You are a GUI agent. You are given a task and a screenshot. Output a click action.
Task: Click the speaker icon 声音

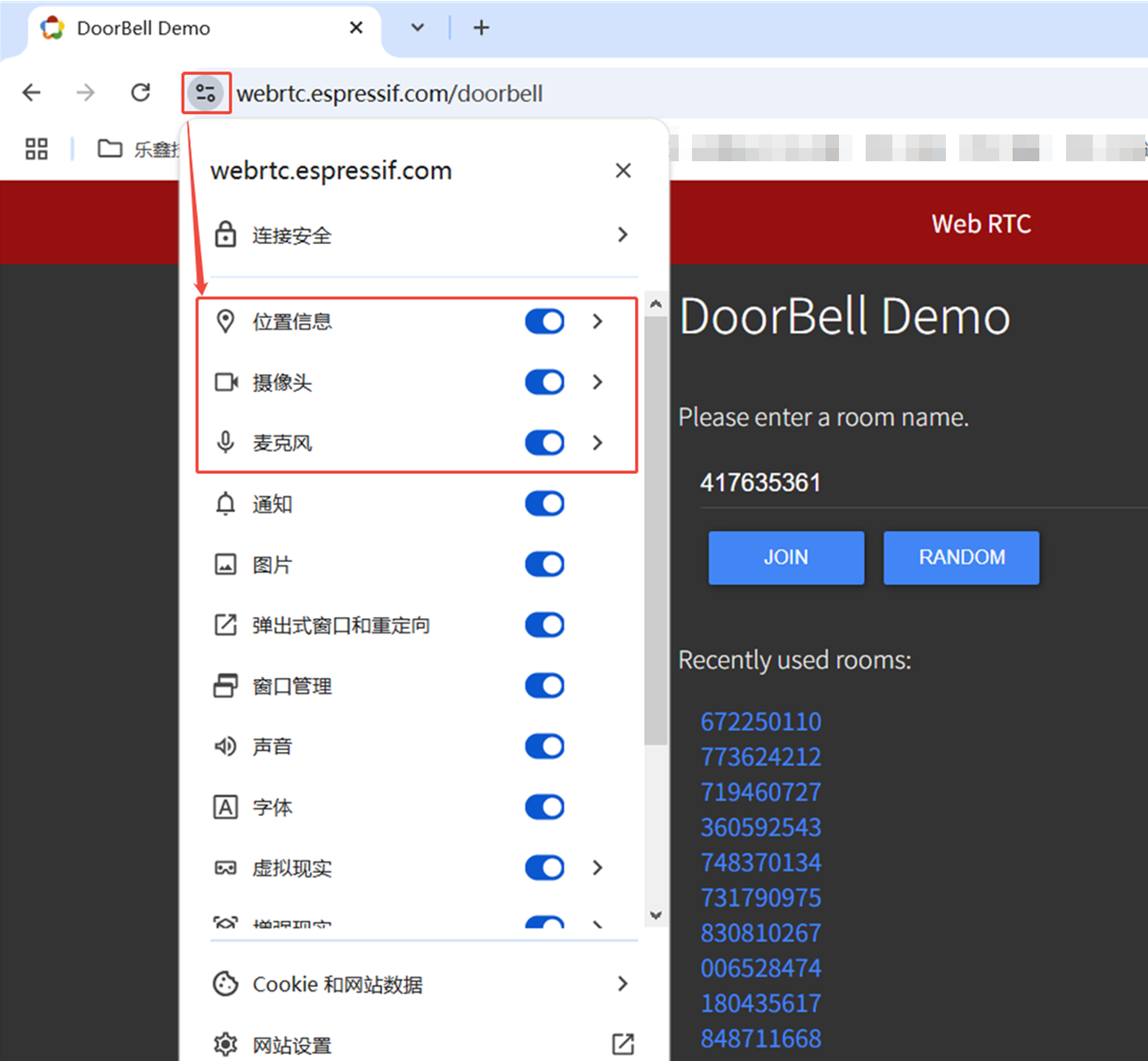pos(225,746)
